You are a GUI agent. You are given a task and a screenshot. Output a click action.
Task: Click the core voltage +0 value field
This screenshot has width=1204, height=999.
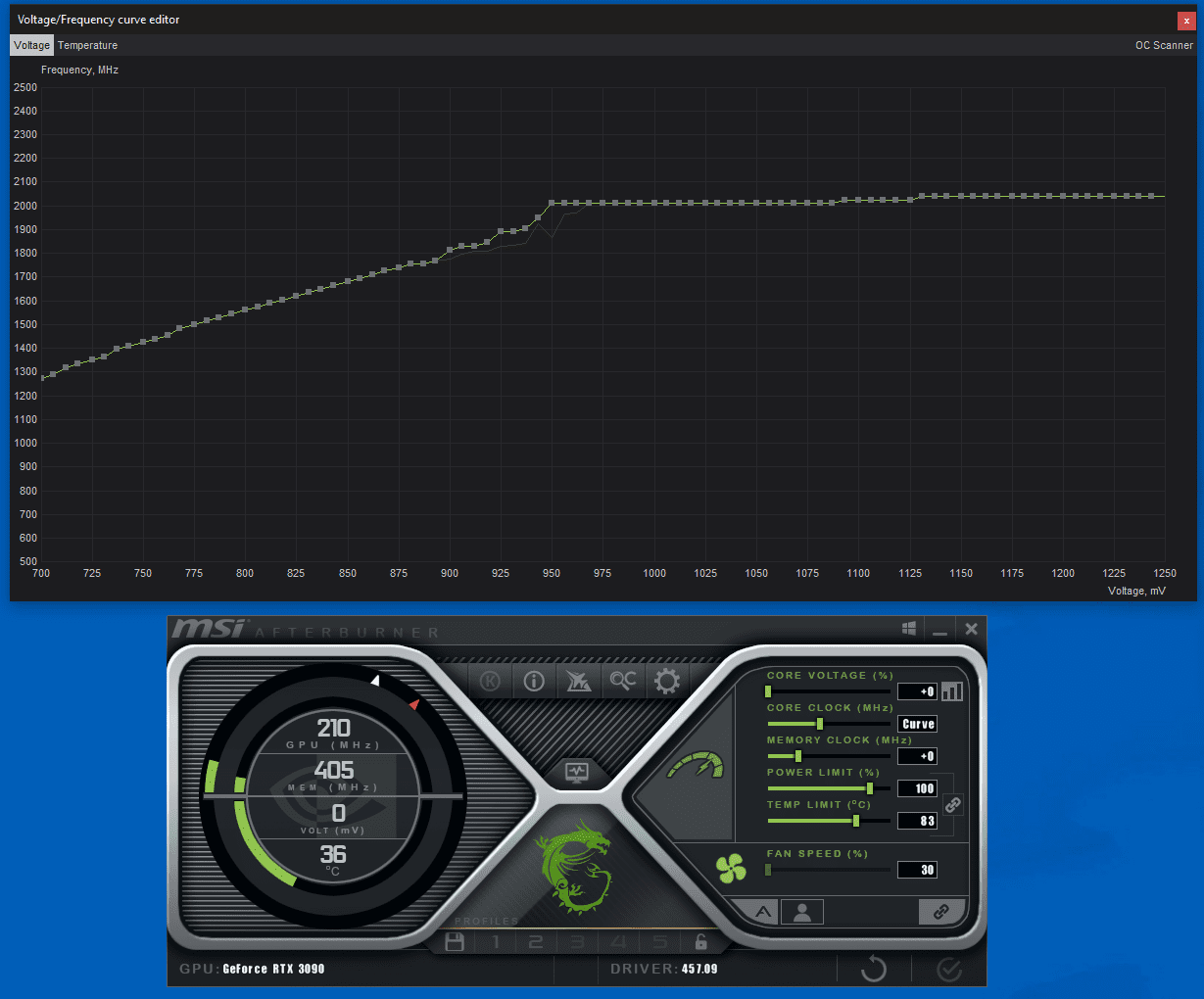pos(917,691)
